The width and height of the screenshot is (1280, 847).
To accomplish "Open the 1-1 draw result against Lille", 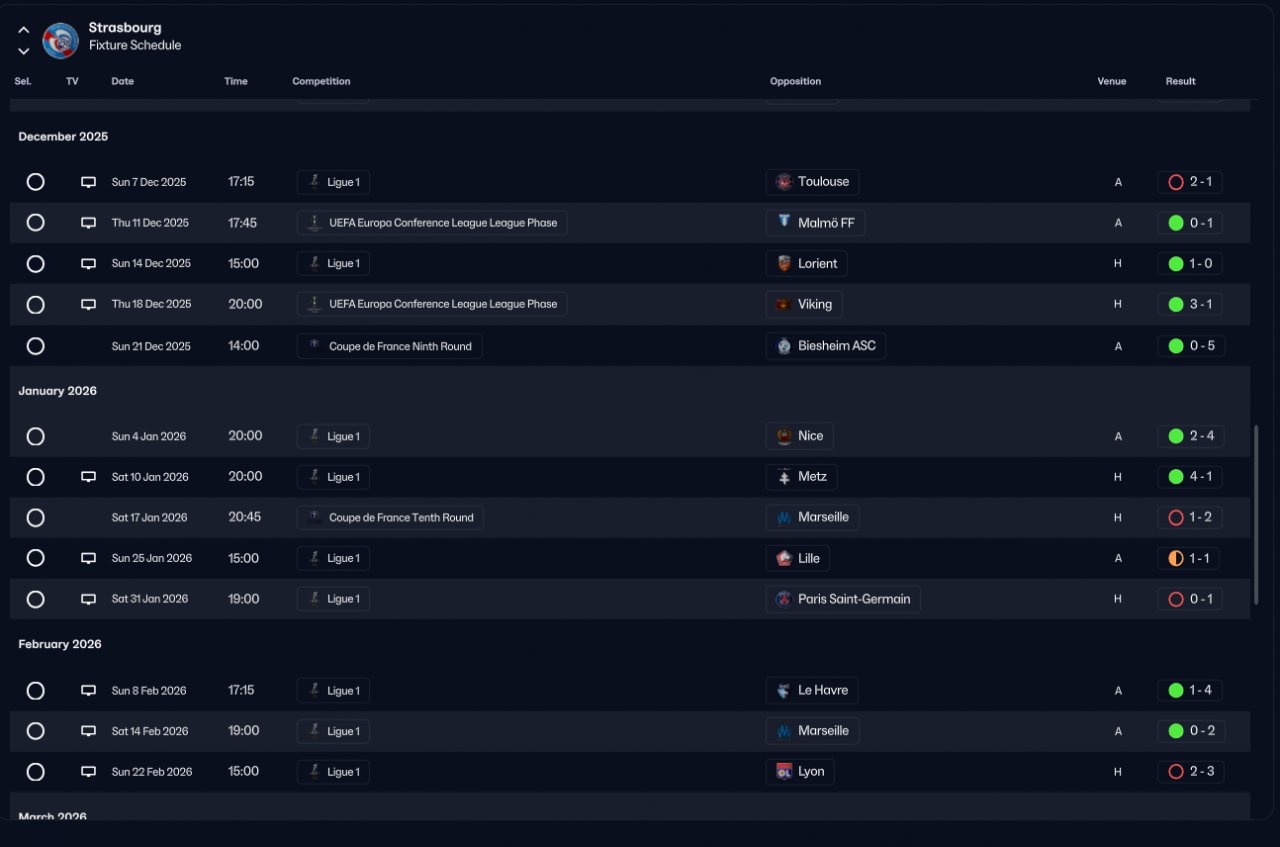I will 1190,558.
